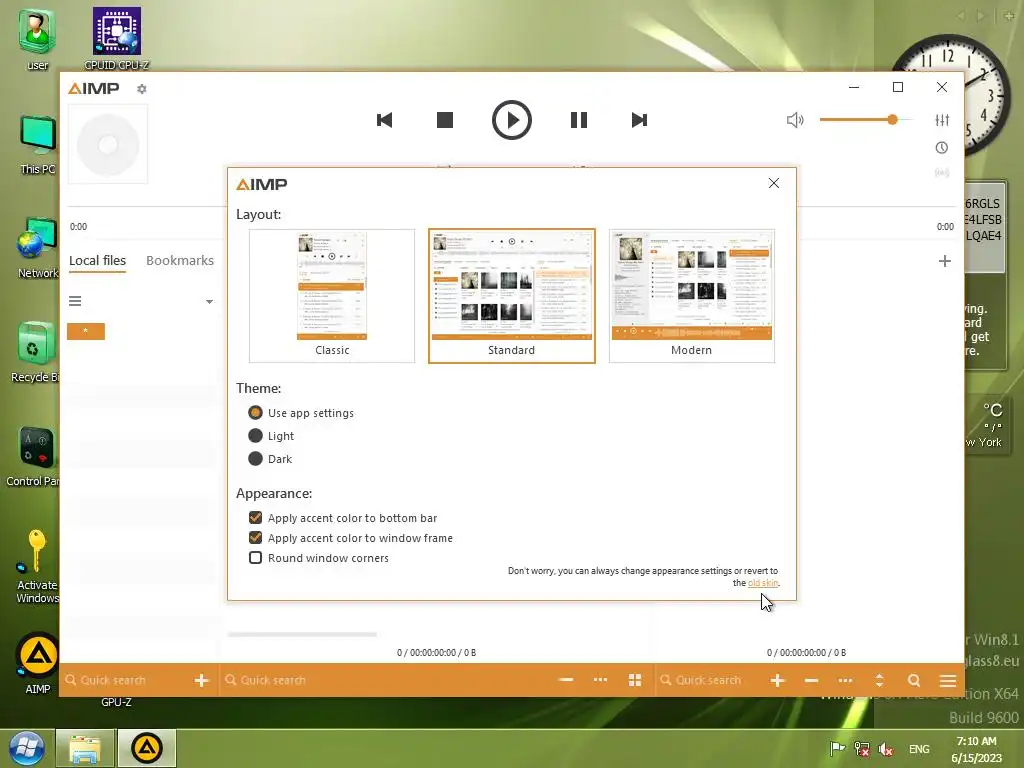Mute sound via the speaker icon

pos(795,120)
